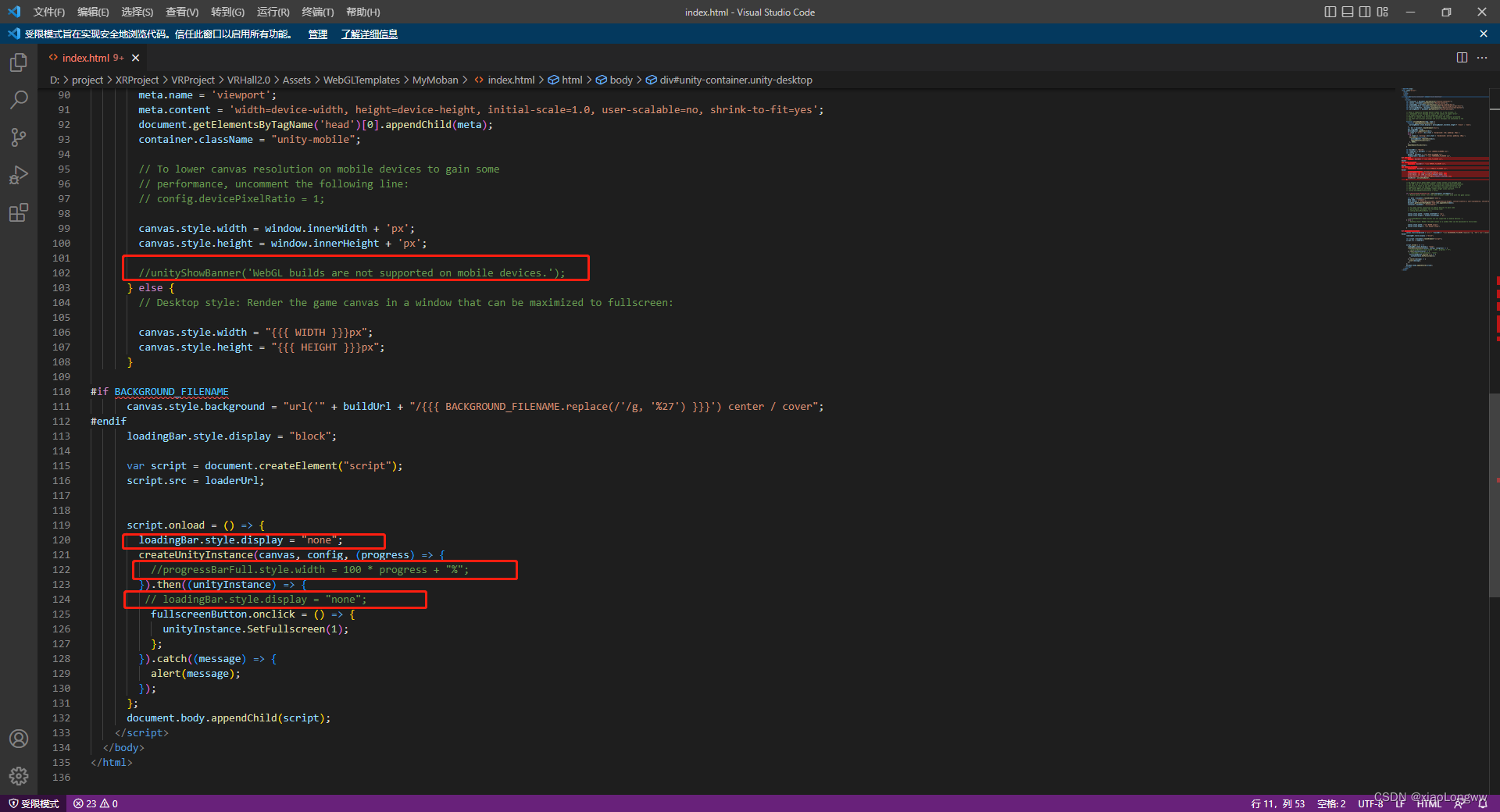The width and height of the screenshot is (1500, 812).
Task: Open 转到(G) menu
Action: coord(227,12)
